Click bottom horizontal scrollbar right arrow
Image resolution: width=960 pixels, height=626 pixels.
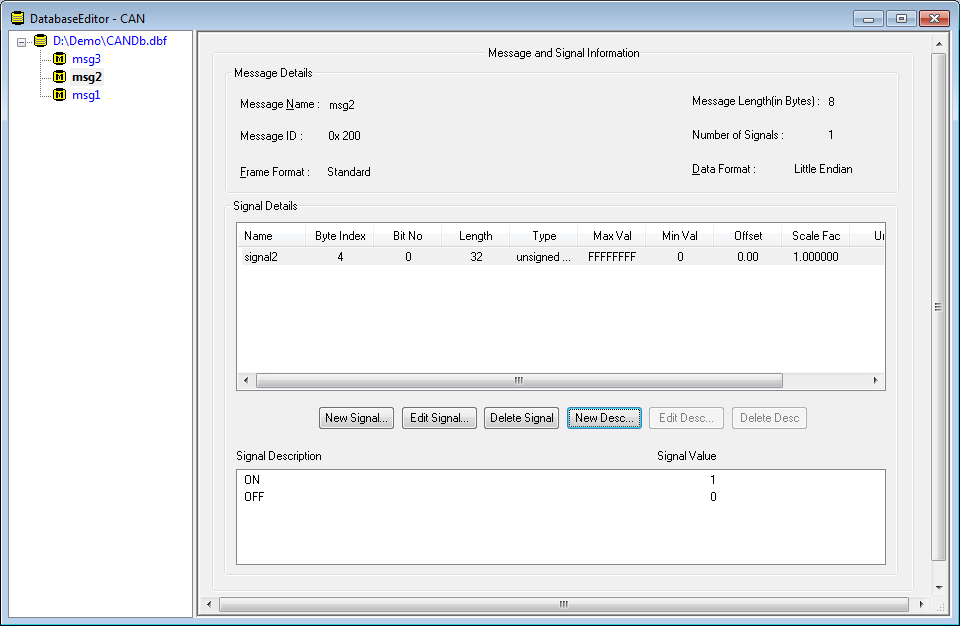point(921,605)
